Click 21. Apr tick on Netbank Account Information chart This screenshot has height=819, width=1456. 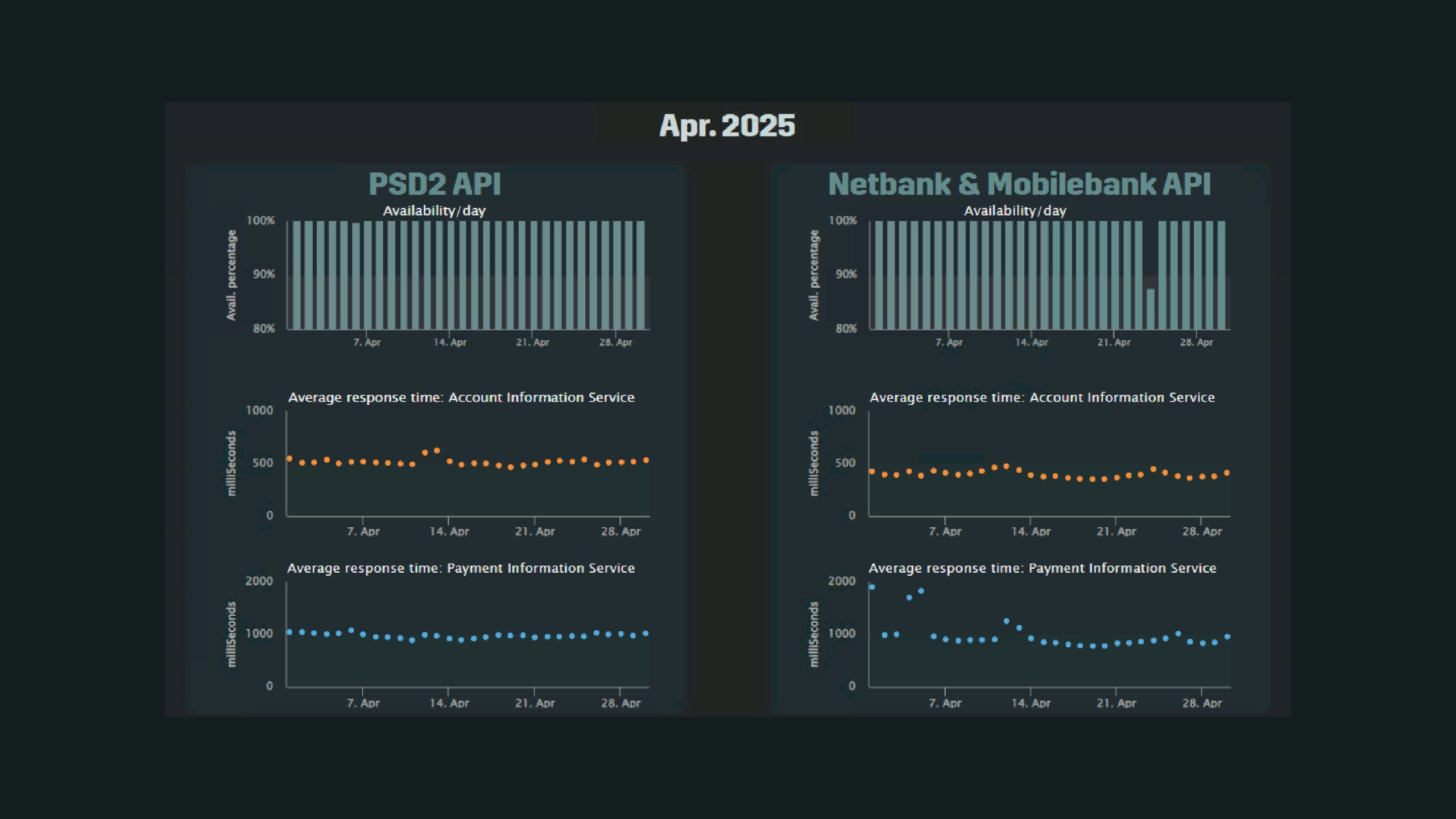click(x=1116, y=532)
